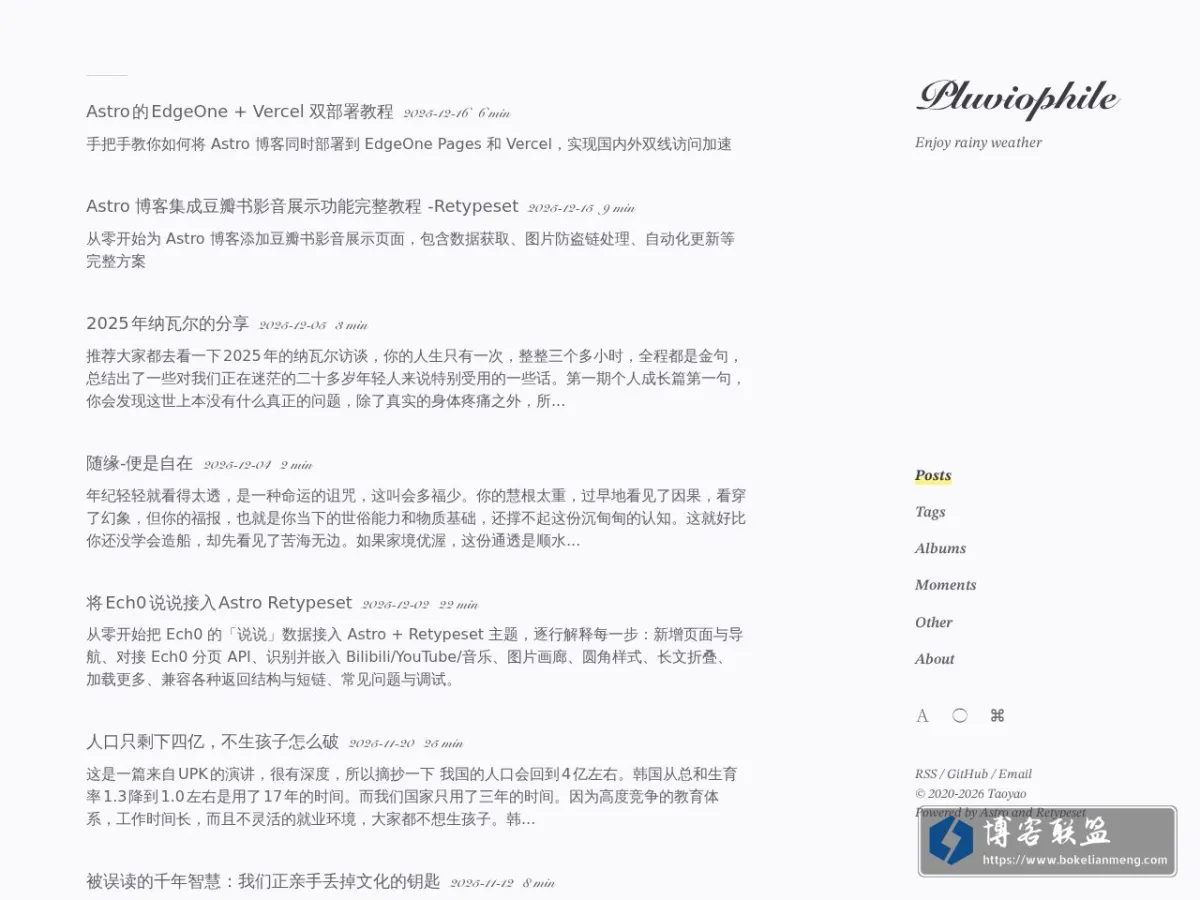Viewport: 1200px width, 900px height.
Task: Open the RSS feed link
Action: 926,774
